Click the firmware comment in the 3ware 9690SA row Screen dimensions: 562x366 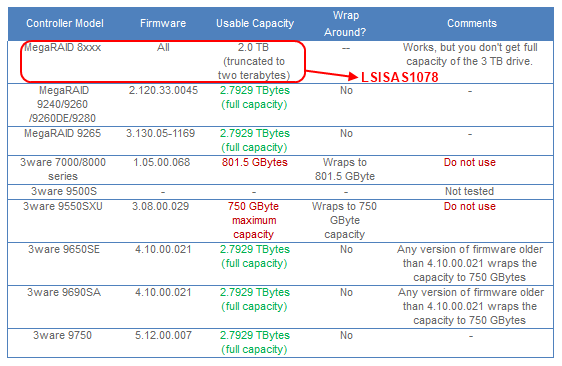coord(471,306)
